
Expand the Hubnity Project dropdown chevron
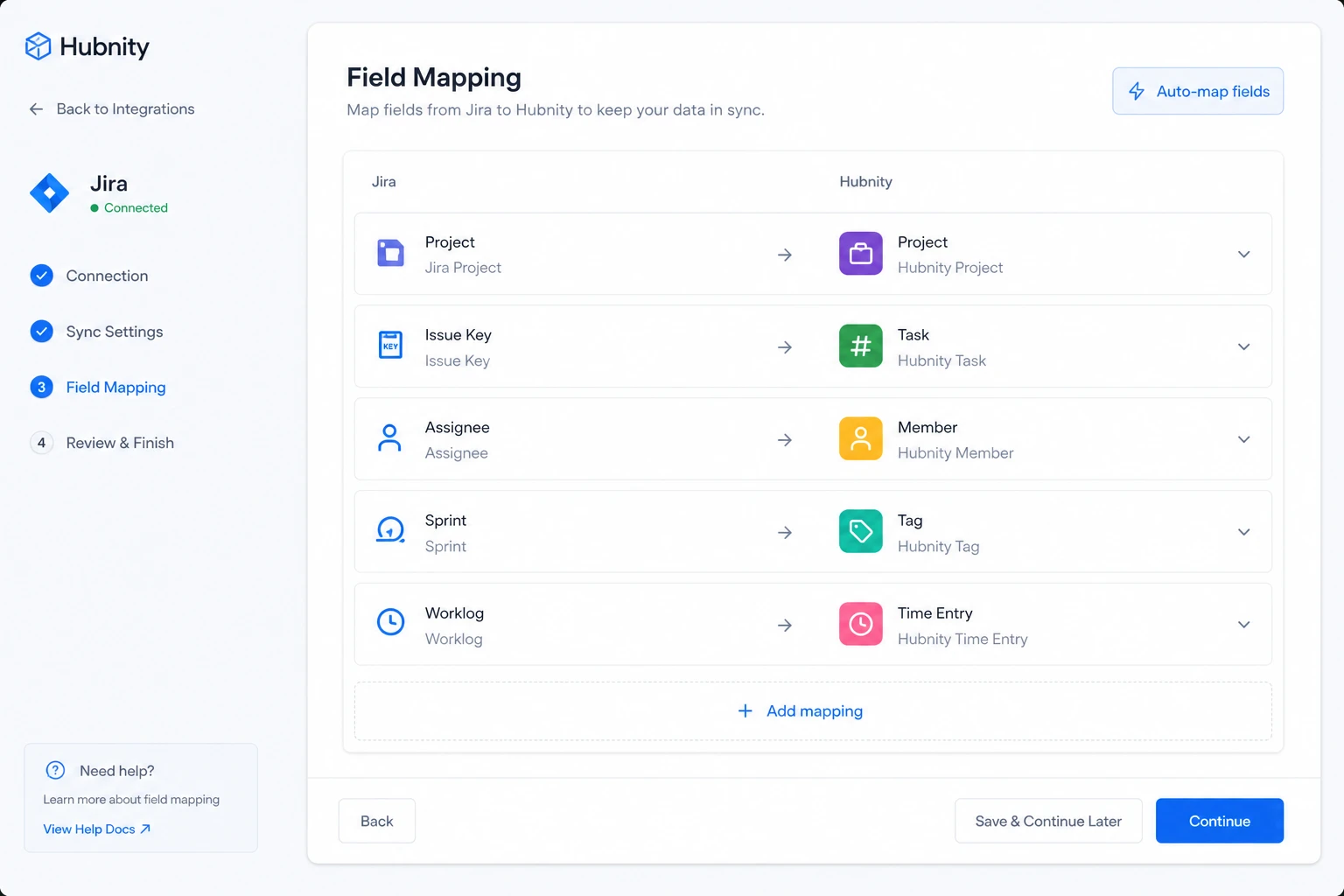(1243, 255)
